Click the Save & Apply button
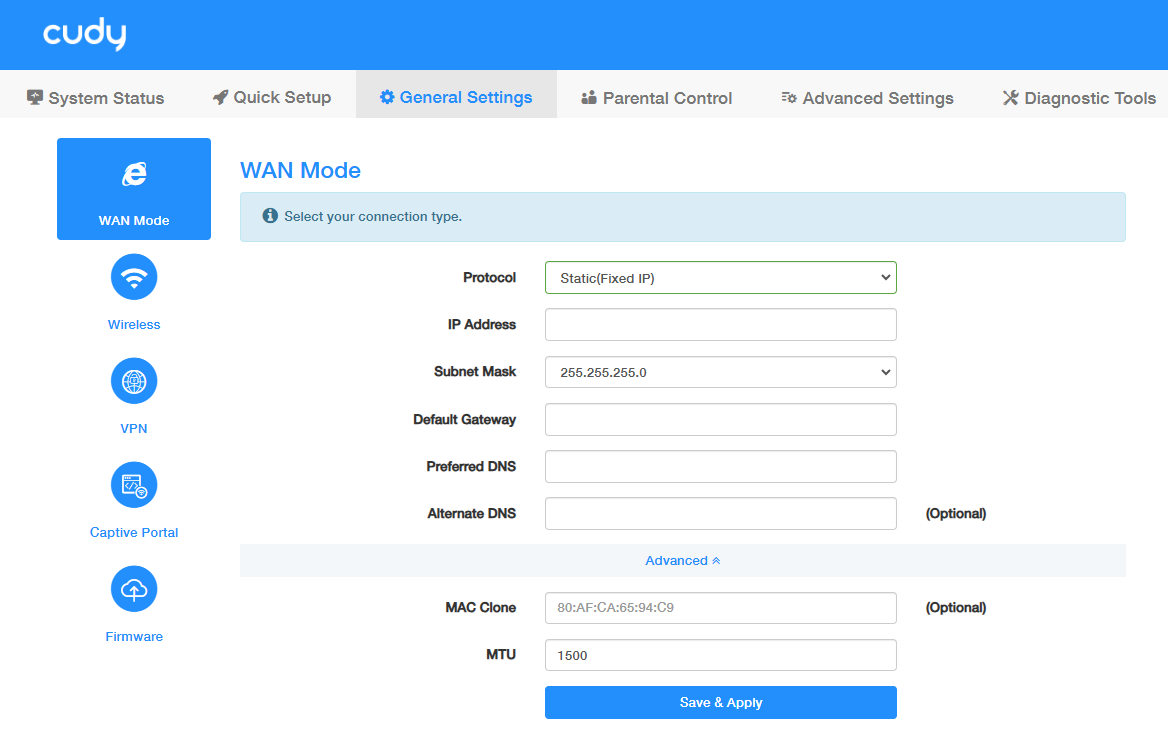 pyautogui.click(x=720, y=703)
